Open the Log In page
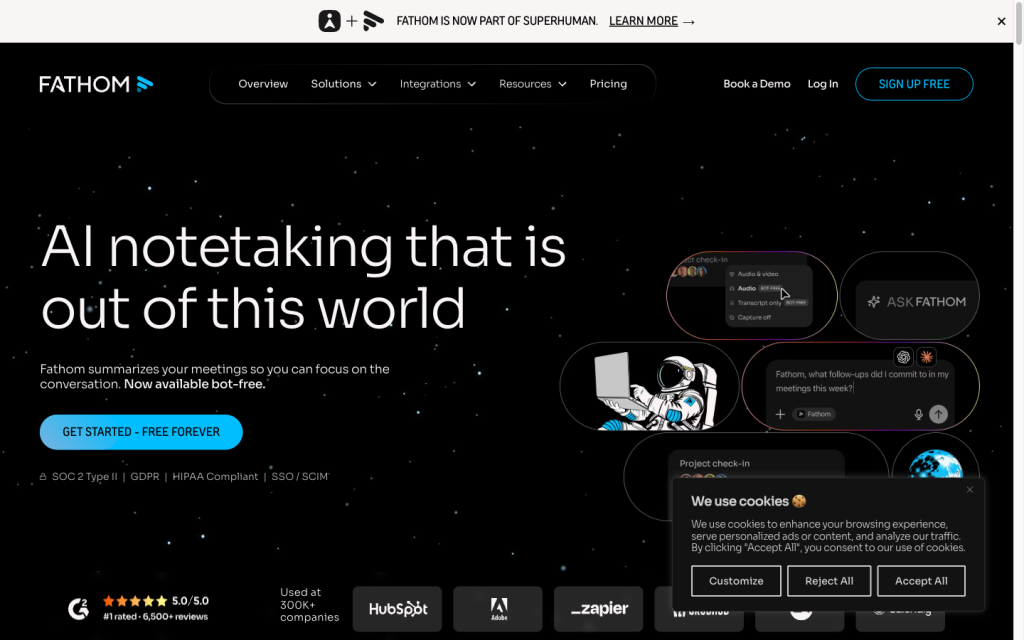Screen dimensions: 1024x640 tap(822, 84)
